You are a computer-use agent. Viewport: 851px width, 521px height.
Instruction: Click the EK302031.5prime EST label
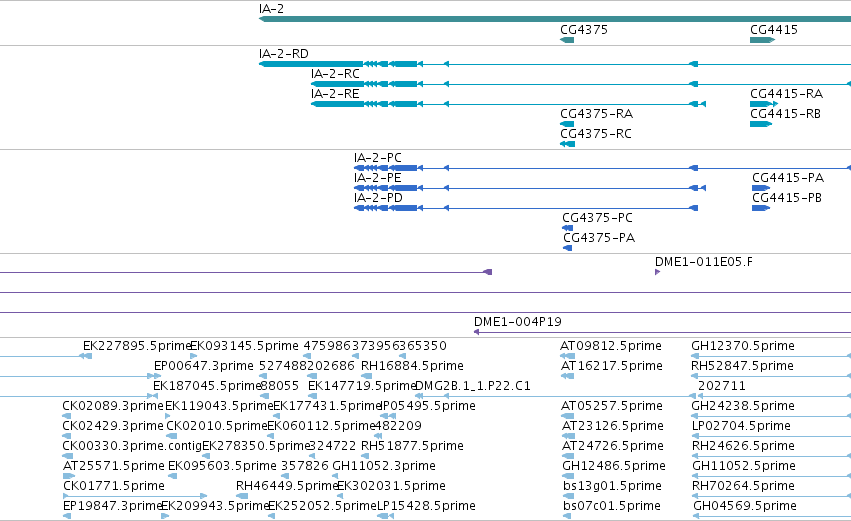pos(391,486)
